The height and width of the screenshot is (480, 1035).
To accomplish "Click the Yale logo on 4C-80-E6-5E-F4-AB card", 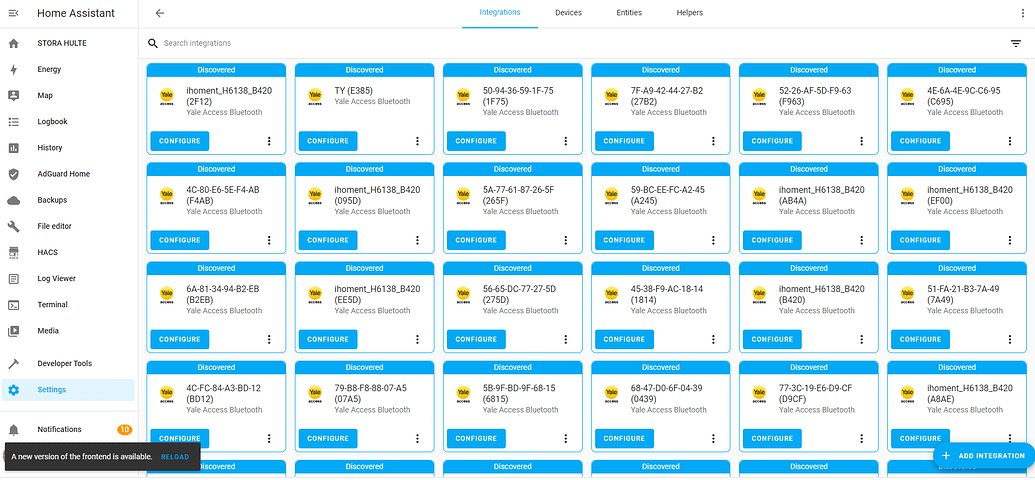I will (166, 196).
